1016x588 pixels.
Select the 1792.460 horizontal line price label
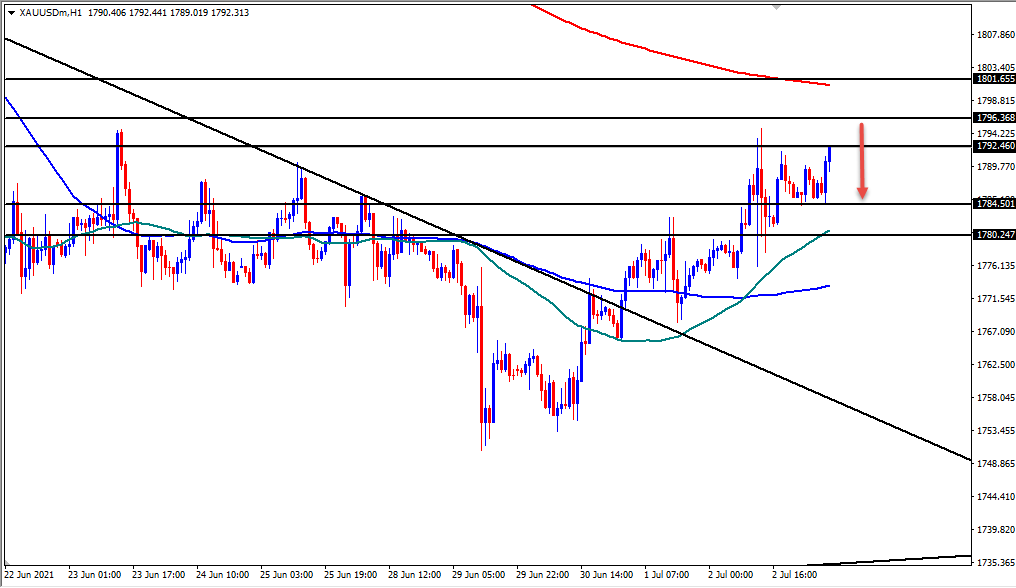click(x=995, y=146)
